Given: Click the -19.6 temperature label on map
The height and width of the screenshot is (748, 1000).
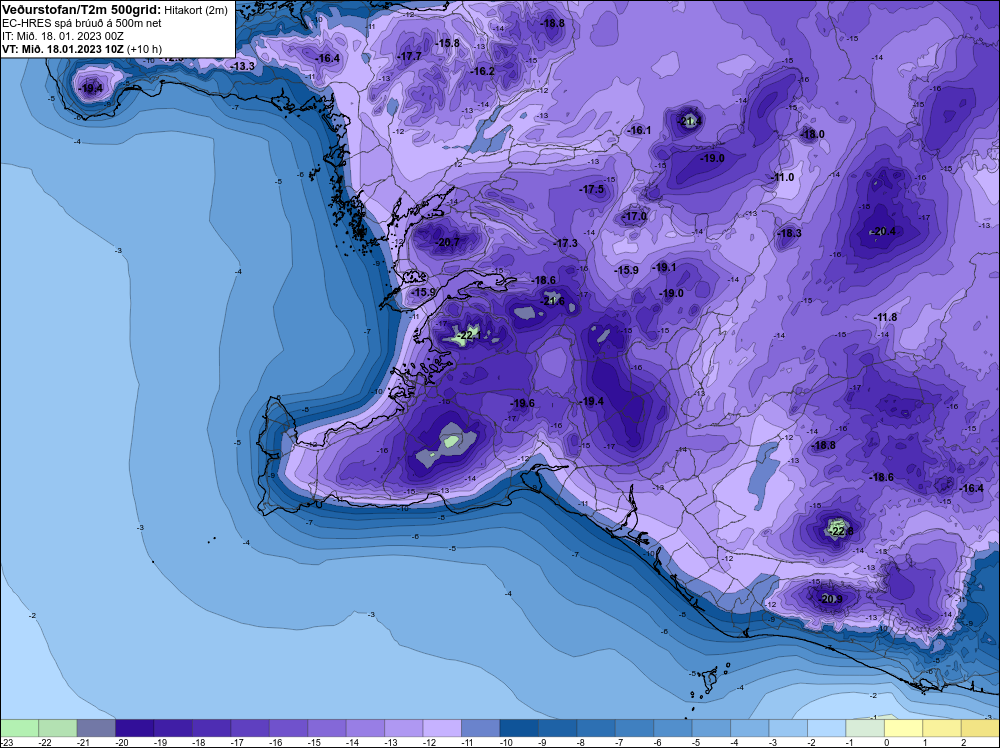Looking at the screenshot, I should click(x=523, y=403).
